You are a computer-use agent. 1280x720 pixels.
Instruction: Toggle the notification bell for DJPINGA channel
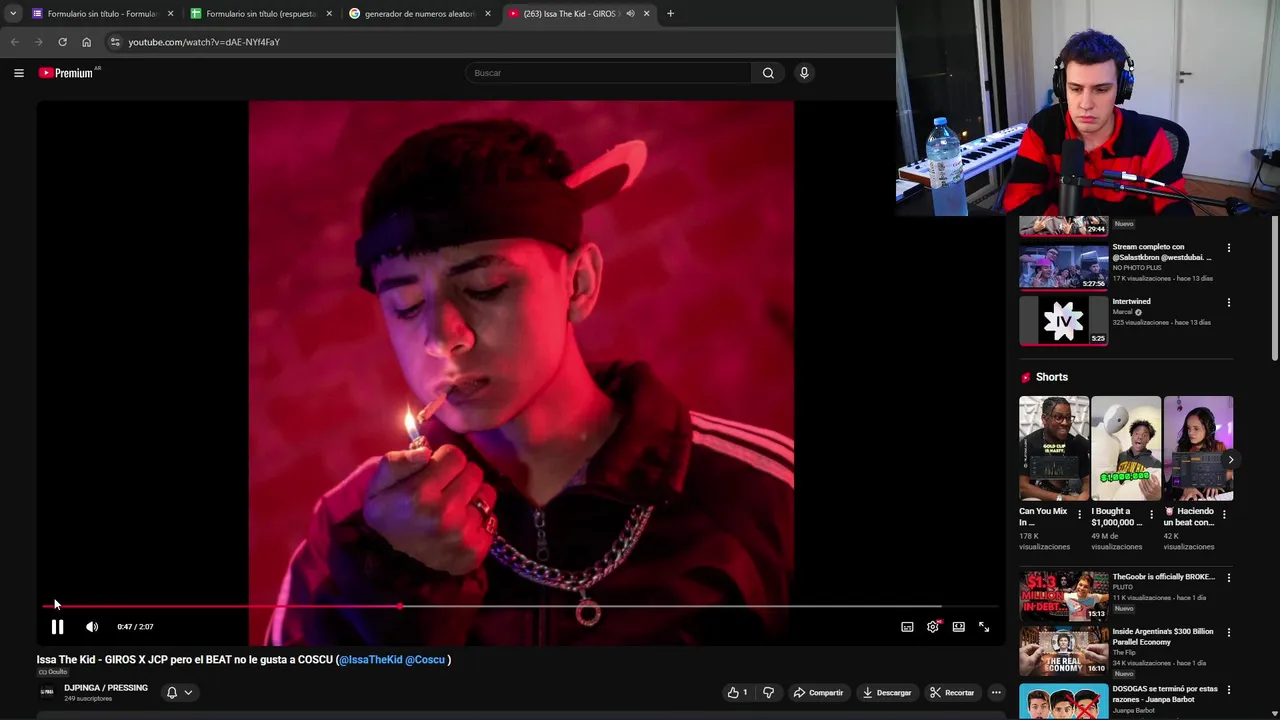click(x=172, y=692)
